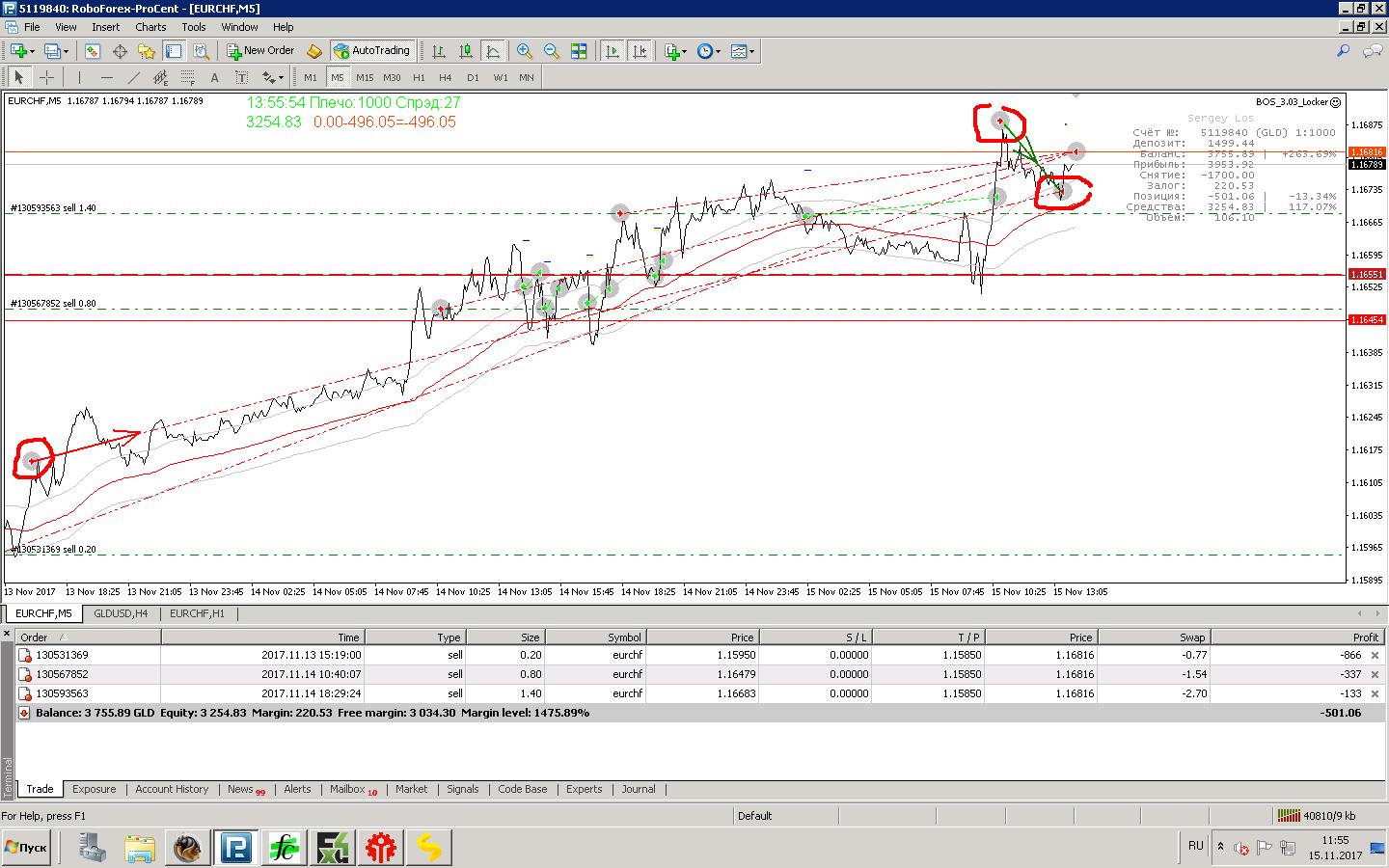Open the Strategy Tester icon
Viewport: 1389px width, 868px height.
coord(201,51)
